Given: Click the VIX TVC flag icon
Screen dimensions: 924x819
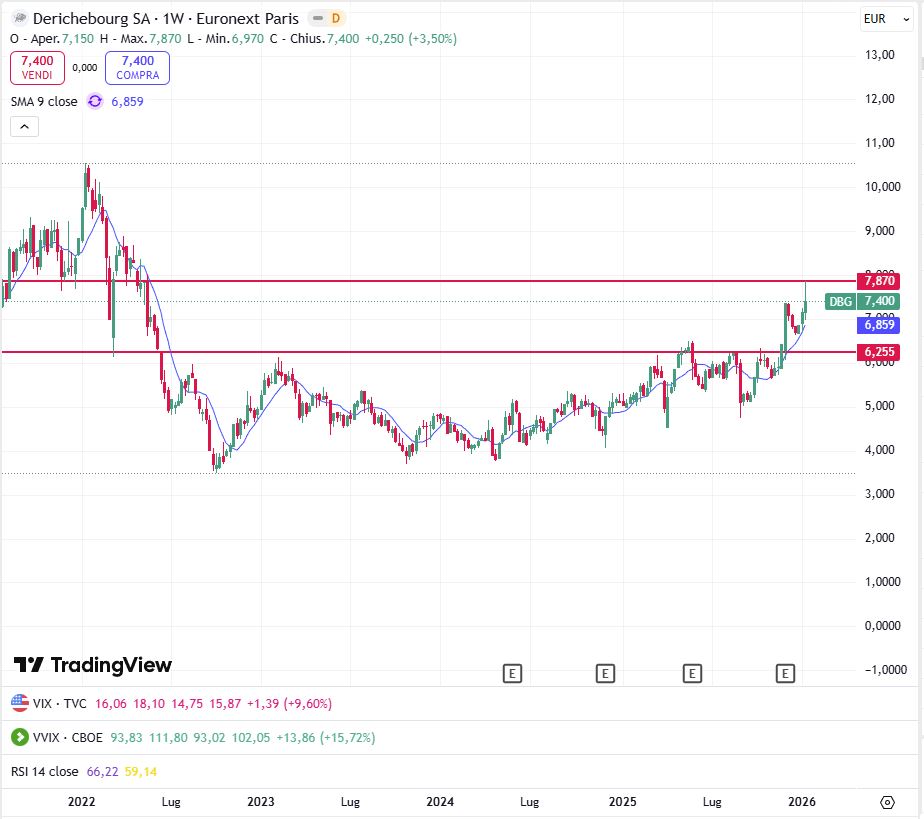Looking at the screenshot, I should tap(20, 703).
